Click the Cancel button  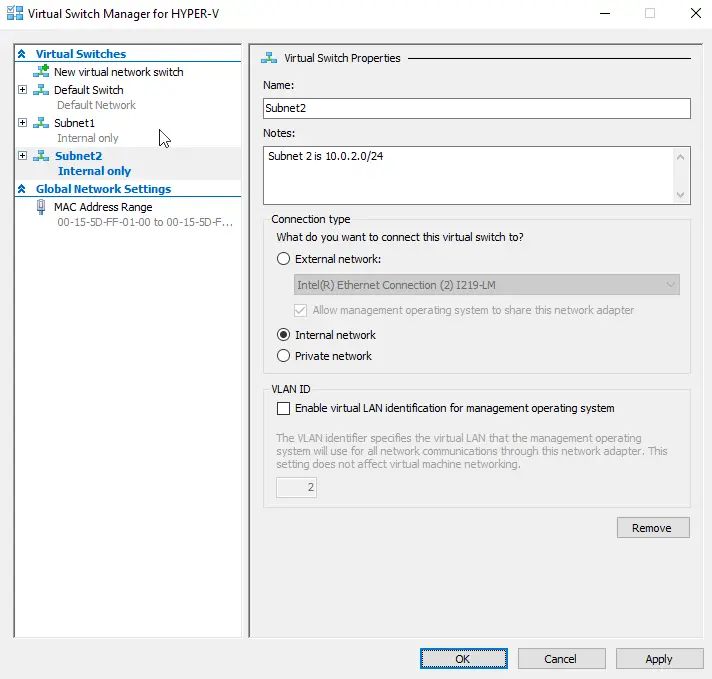[561, 659]
